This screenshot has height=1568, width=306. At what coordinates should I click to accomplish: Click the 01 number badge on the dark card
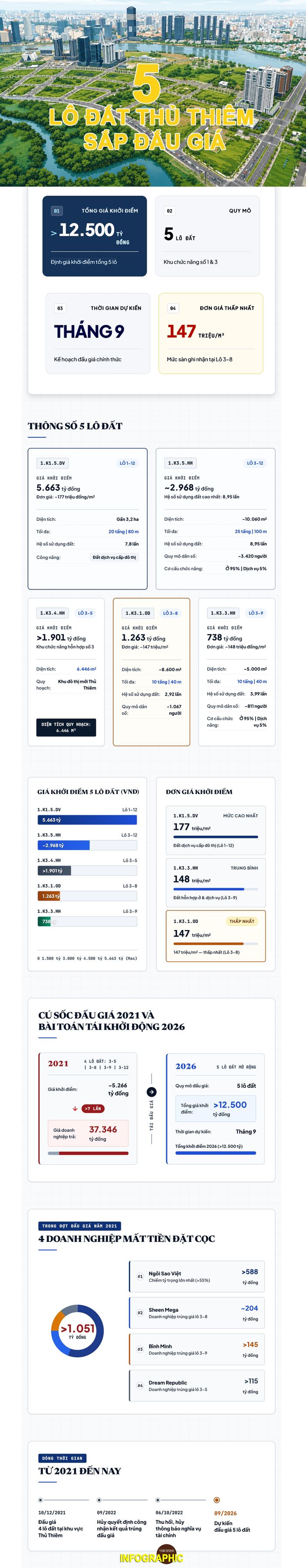pyautogui.click(x=56, y=211)
